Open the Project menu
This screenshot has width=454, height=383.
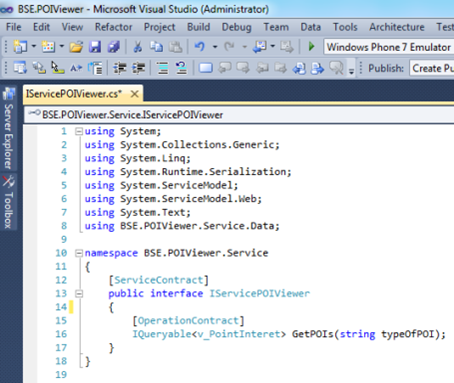coord(159,27)
